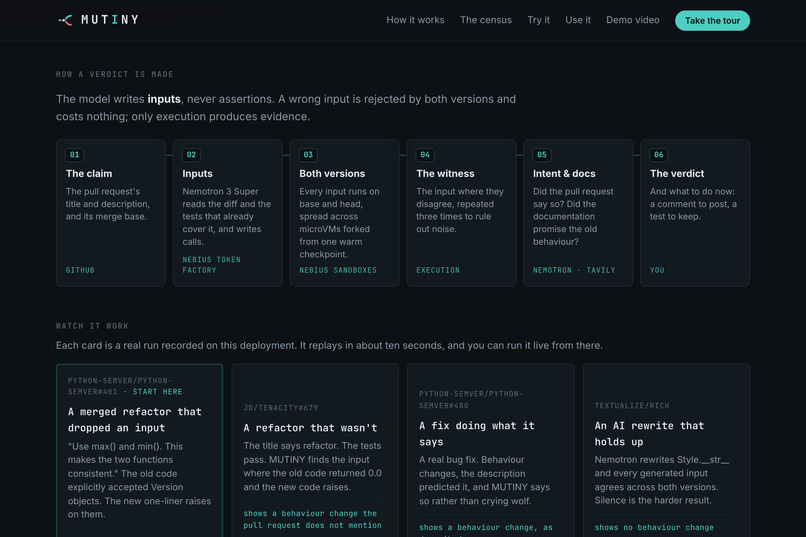Click 'shows no behaviour change' result text
This screenshot has width=806, height=537.
click(654, 528)
